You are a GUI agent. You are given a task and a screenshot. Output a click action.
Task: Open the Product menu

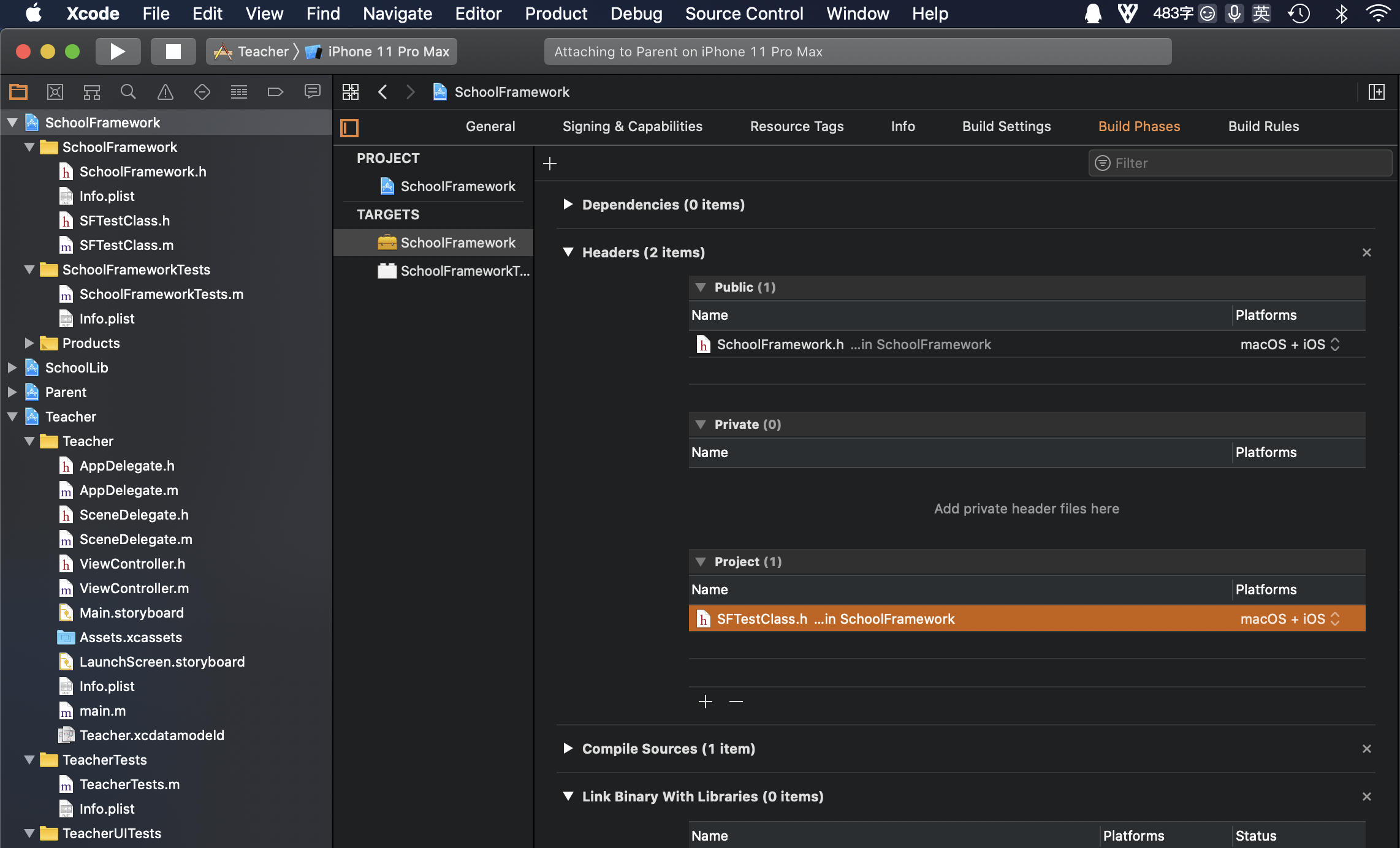pos(556,13)
